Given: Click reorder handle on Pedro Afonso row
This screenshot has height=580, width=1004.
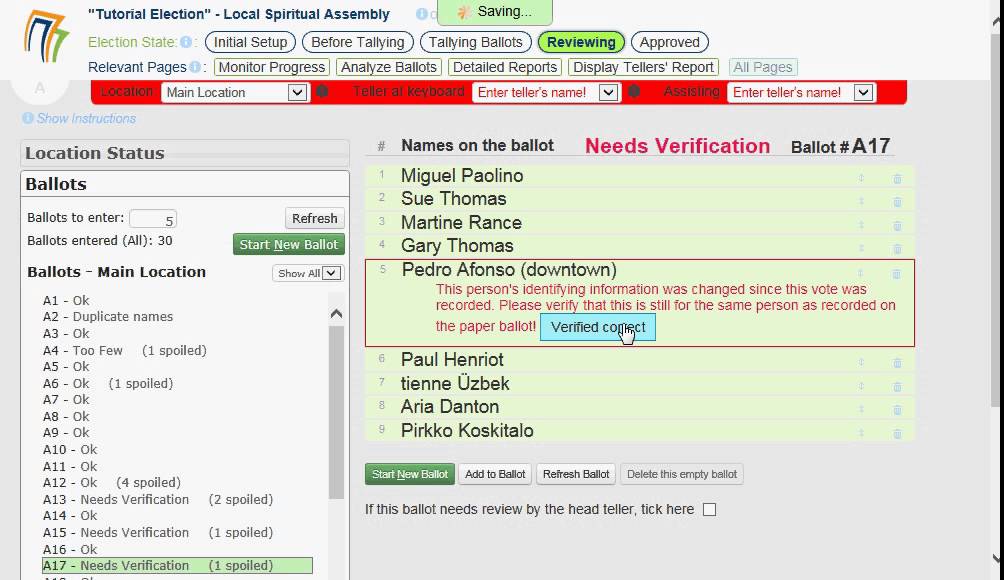Looking at the screenshot, I should click(861, 273).
